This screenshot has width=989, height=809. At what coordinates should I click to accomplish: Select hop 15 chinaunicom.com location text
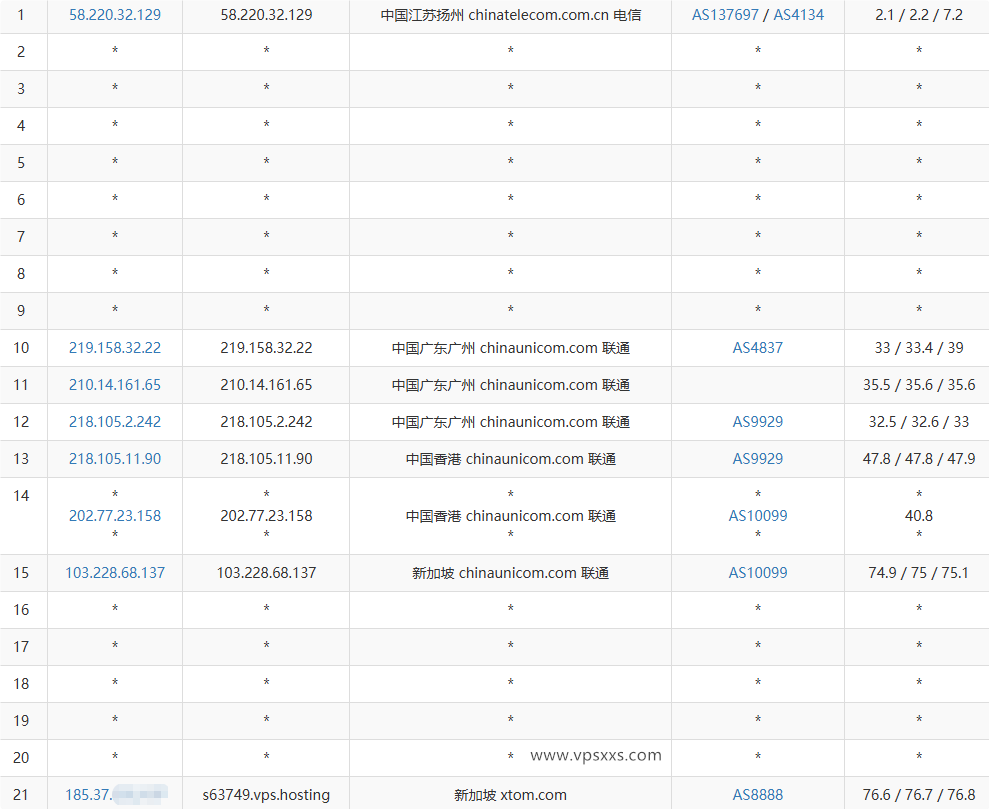510,573
